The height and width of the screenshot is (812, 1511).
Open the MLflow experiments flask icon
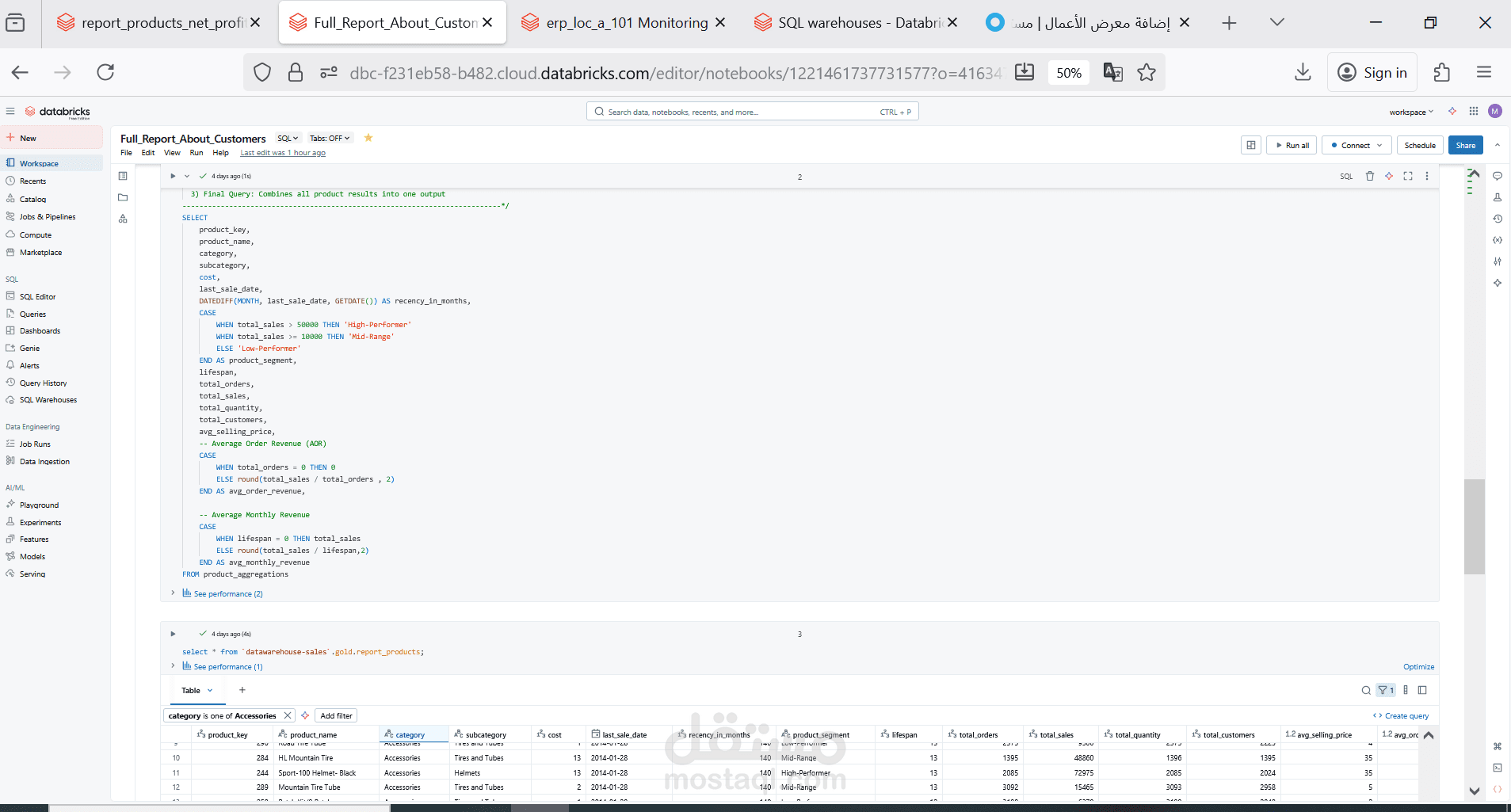[x=1498, y=197]
